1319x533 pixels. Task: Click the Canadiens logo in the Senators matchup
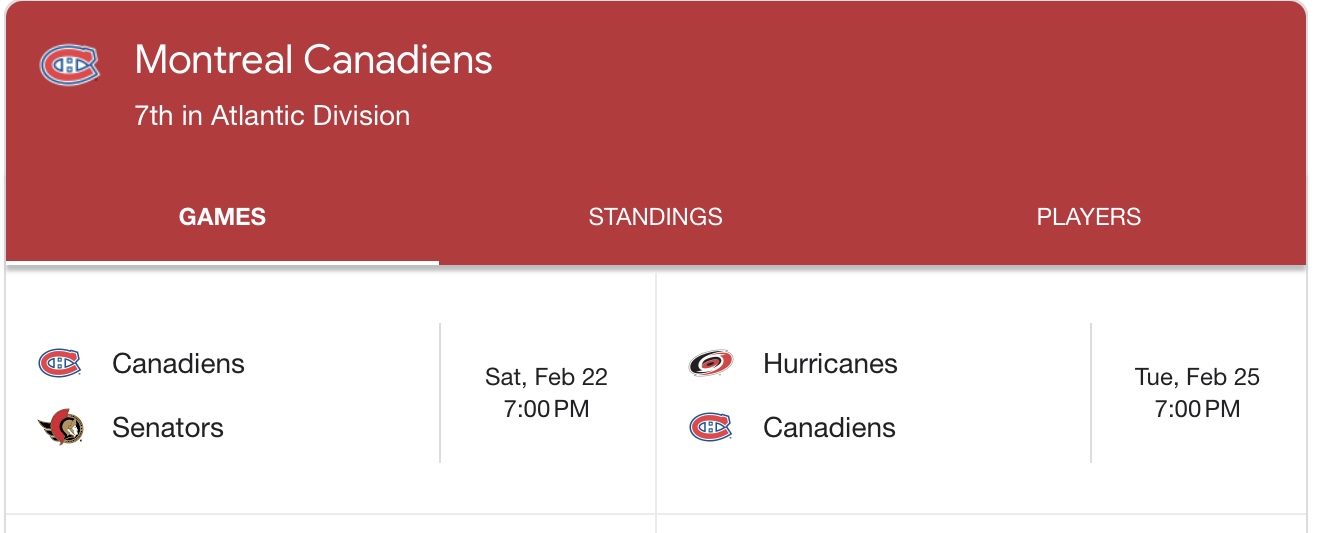coord(59,363)
